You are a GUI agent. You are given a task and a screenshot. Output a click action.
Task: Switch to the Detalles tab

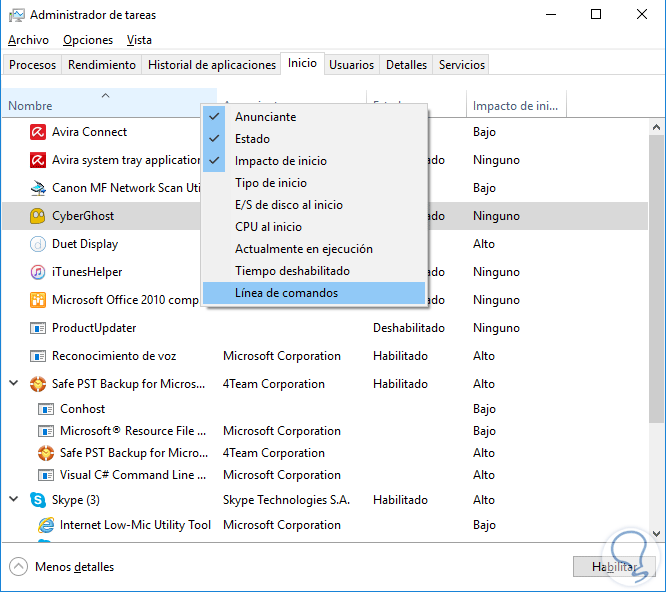pyautogui.click(x=406, y=65)
